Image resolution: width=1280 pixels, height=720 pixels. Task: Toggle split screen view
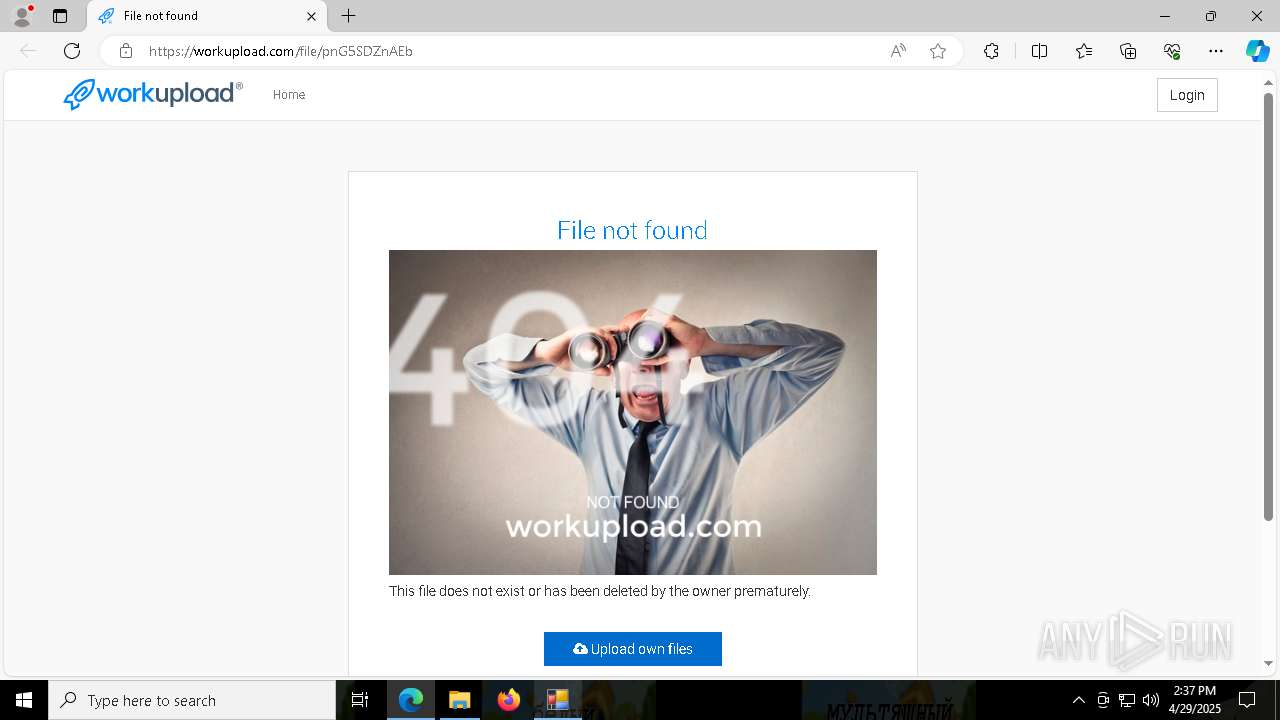click(1039, 51)
